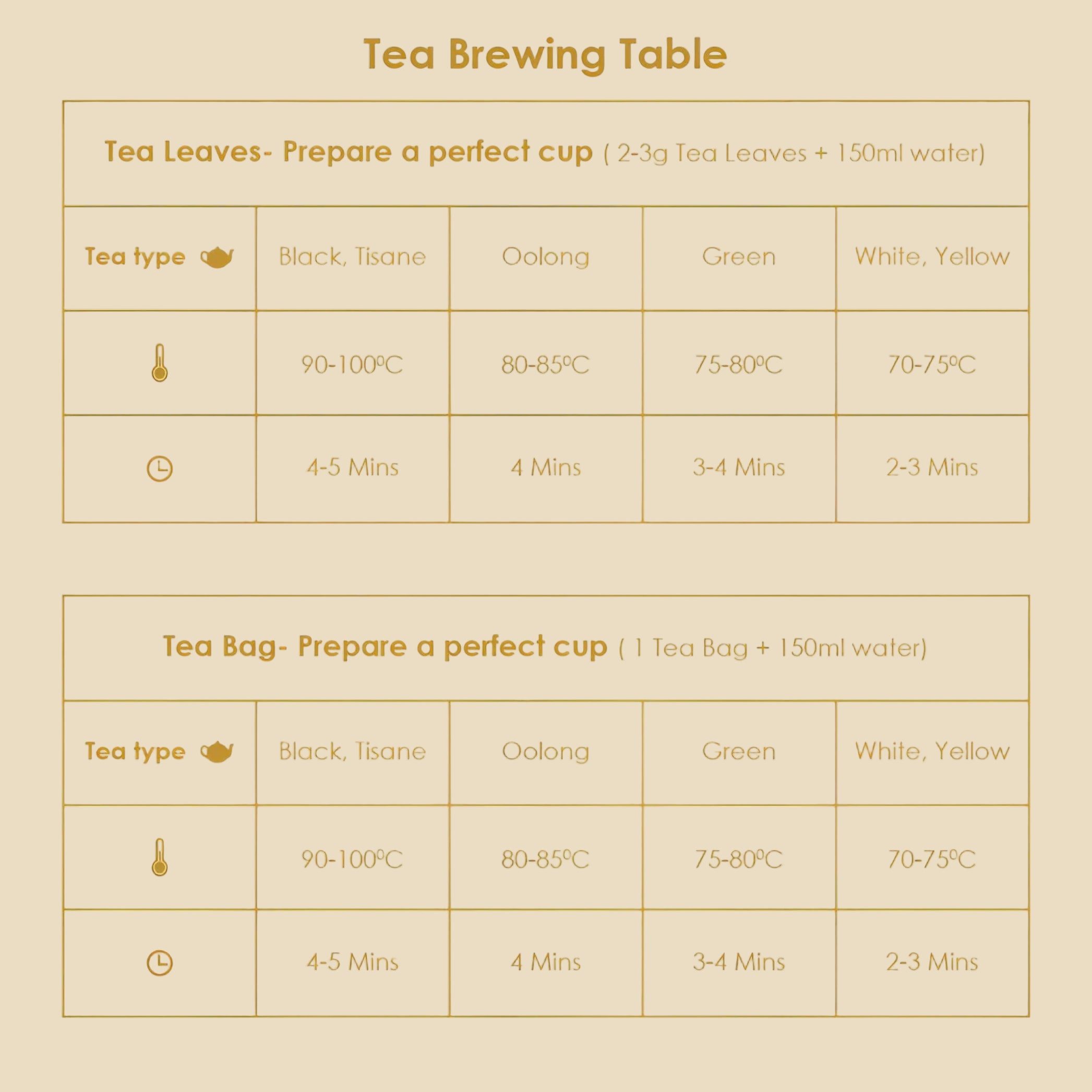The image size is (1092, 1092).
Task: Select the "Tea Bag- Prepare a perfect cup" header
Action: click(385, 646)
